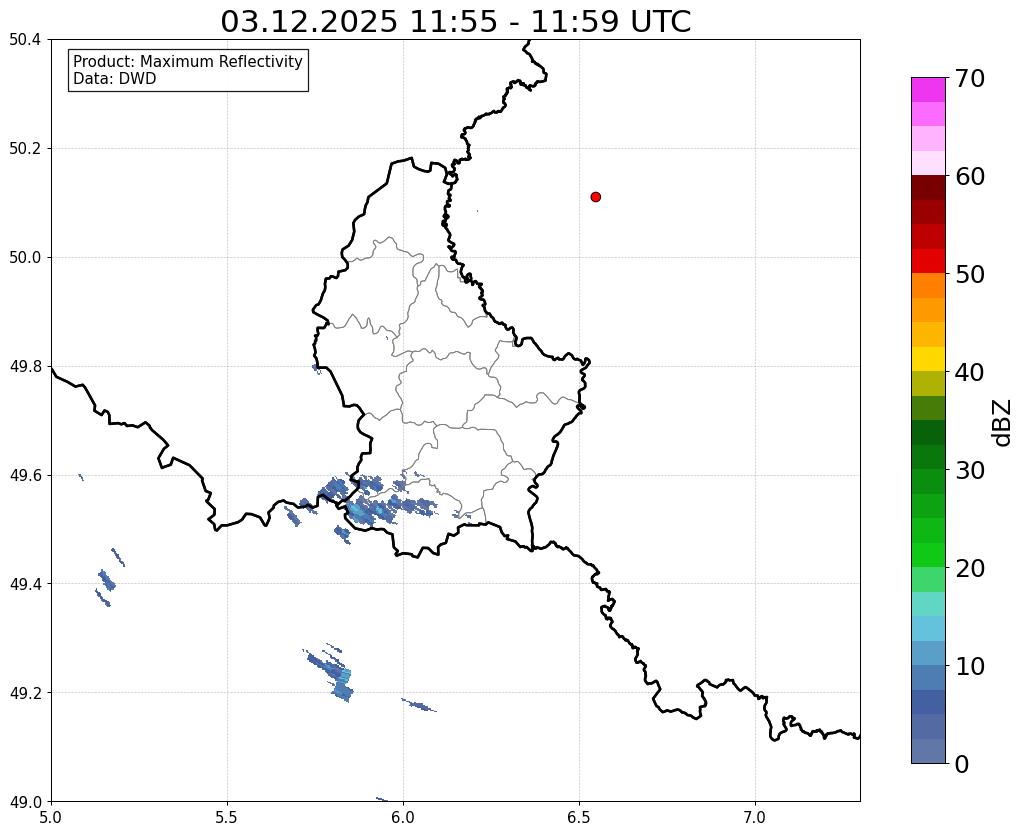Click longitude axis label 6.0
This screenshot has height=834, width=1023.
tap(403, 817)
